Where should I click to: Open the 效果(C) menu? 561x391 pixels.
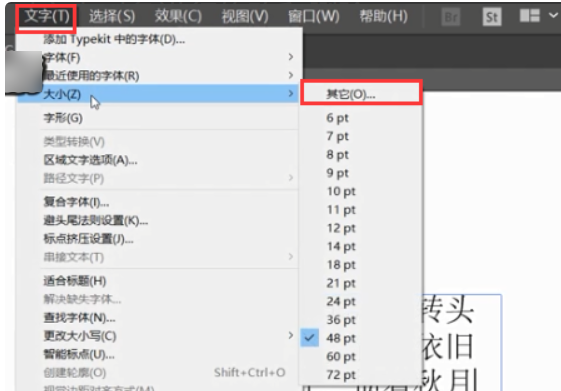pos(178,16)
